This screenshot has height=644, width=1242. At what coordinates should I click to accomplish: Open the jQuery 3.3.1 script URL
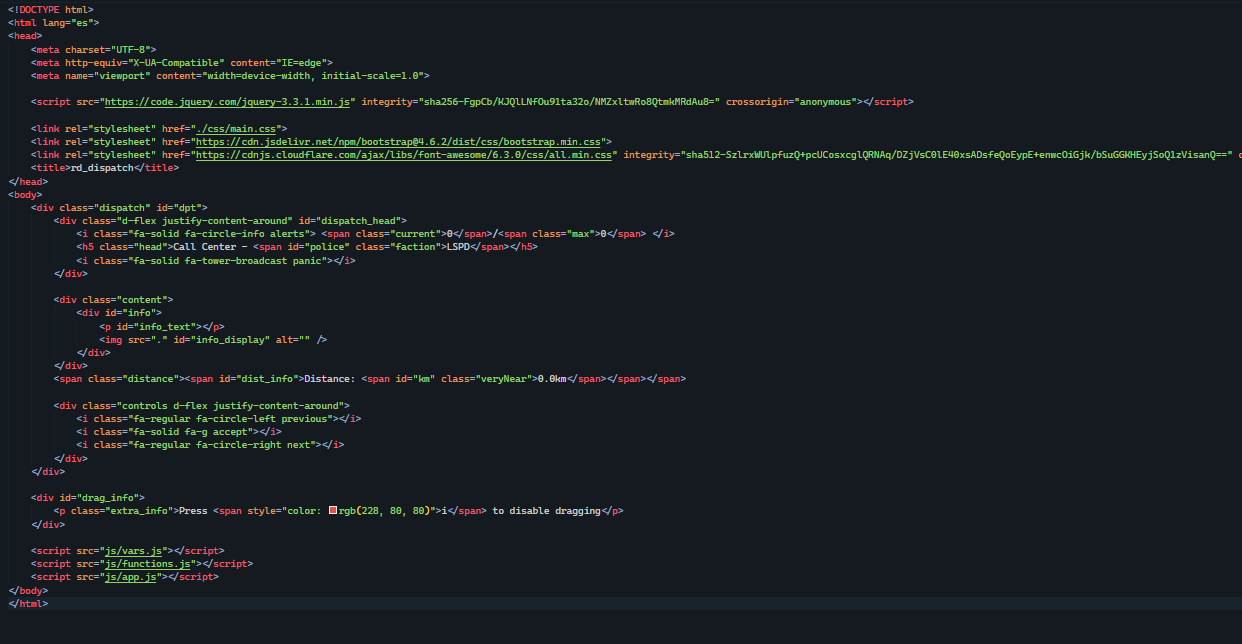pos(230,102)
